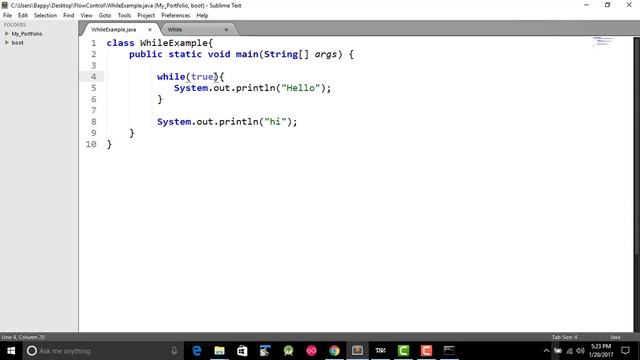The image size is (640, 360).
Task: Click the Tab Size: 4 status item
Action: click(x=564, y=337)
